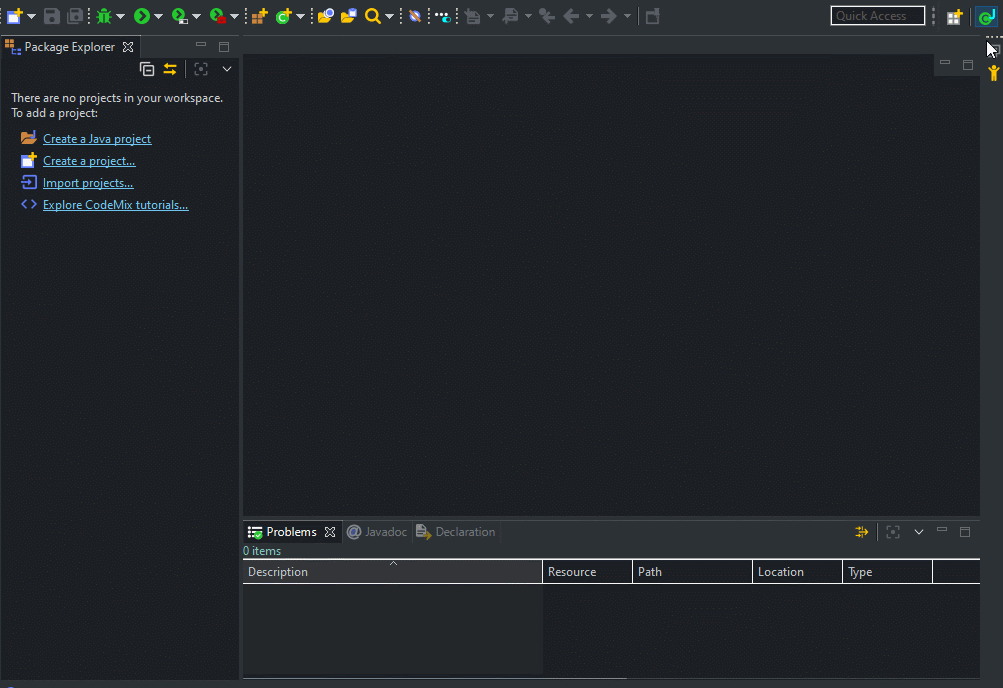This screenshot has width=1003, height=688.
Task: Open the Problems view menu chevron
Action: coord(919,532)
